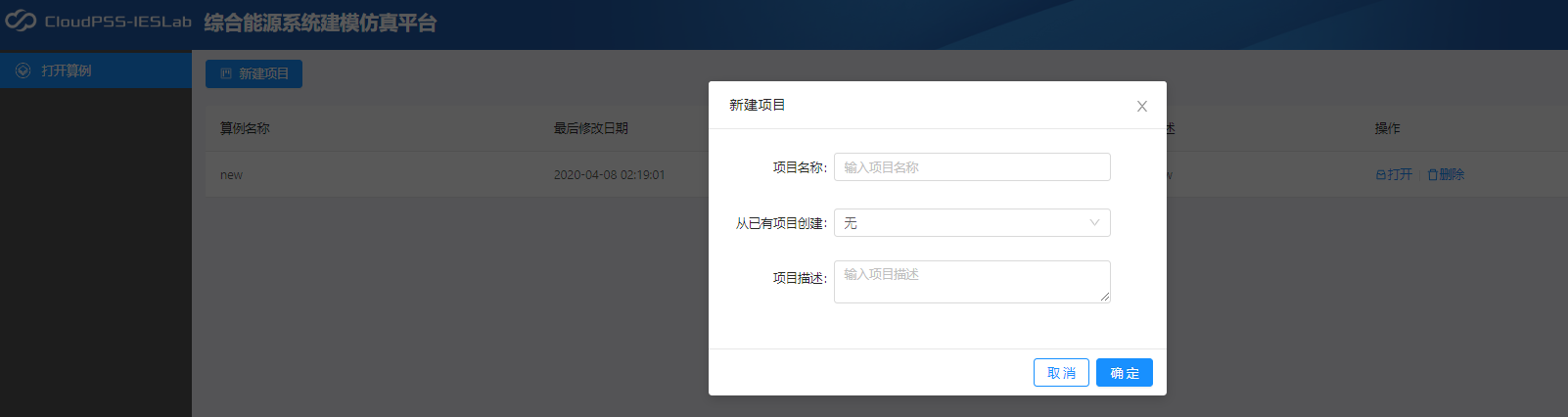
Task: Focus the 项目名称 input field
Action: tap(972, 167)
